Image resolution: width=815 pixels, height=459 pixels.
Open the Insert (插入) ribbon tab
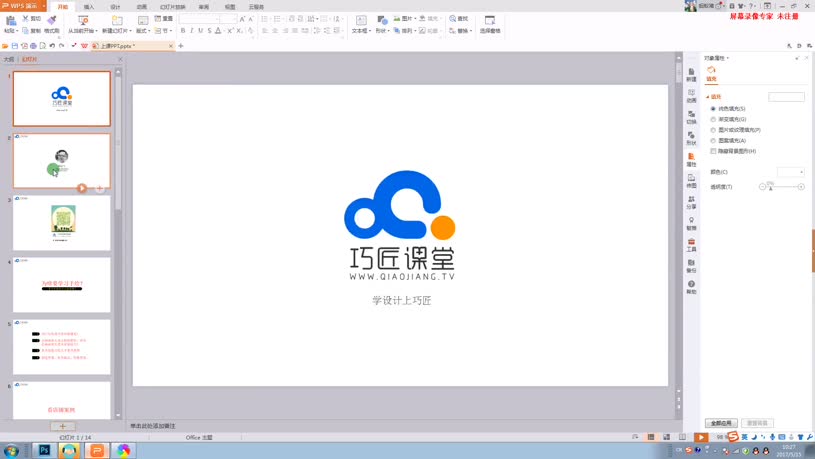click(89, 7)
